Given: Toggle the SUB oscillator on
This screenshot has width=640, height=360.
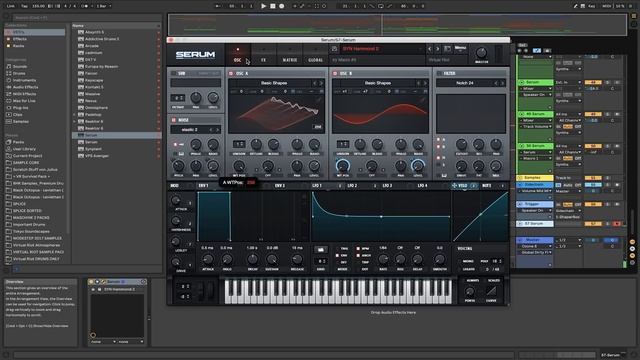Looking at the screenshot, I should 173,73.
